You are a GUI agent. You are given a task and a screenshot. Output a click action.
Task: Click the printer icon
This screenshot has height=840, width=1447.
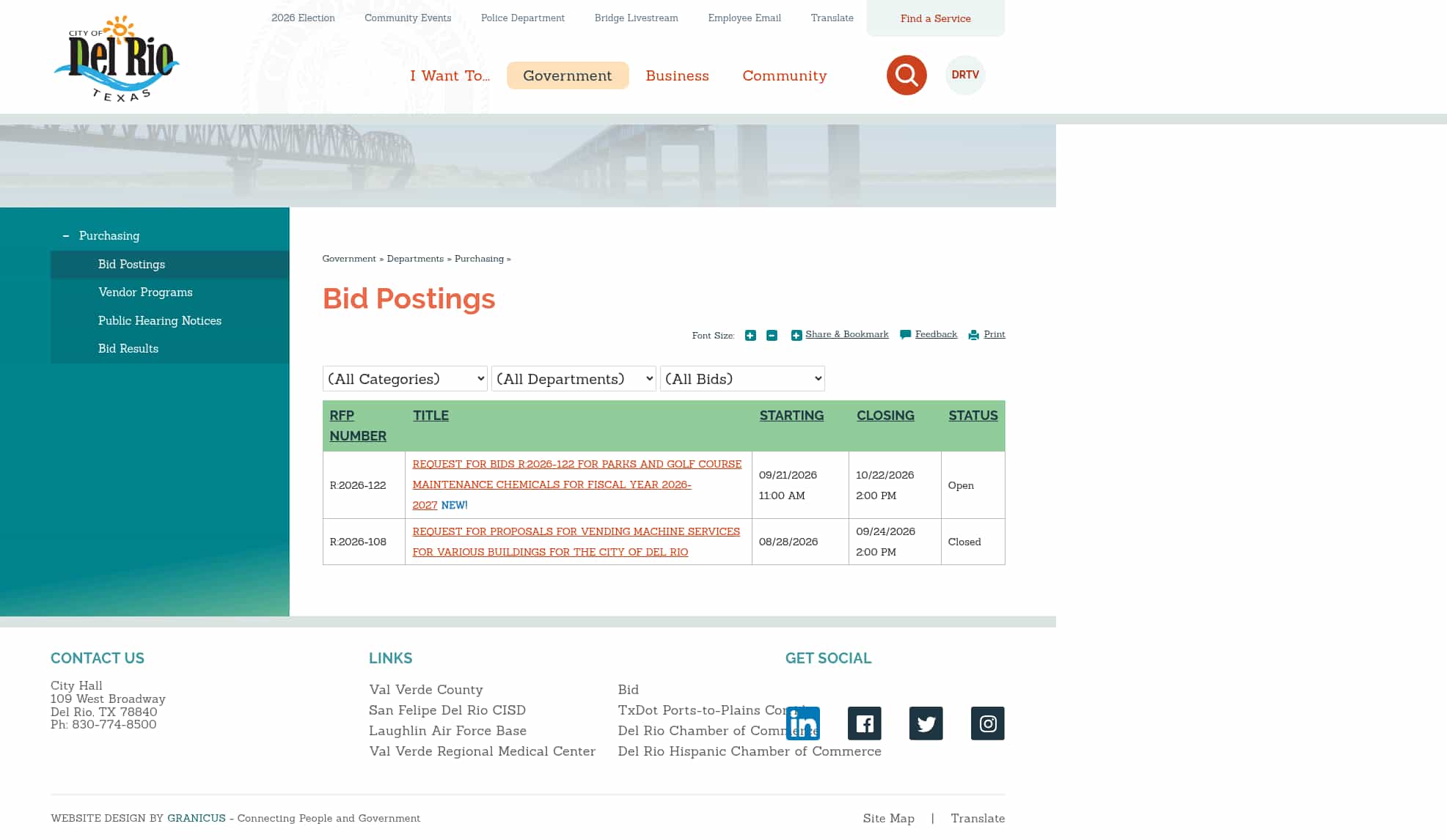974,335
